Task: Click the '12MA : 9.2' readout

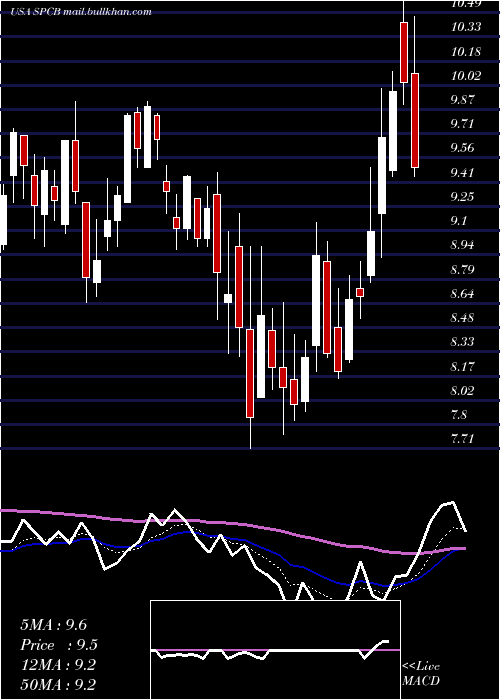Action: point(58,665)
